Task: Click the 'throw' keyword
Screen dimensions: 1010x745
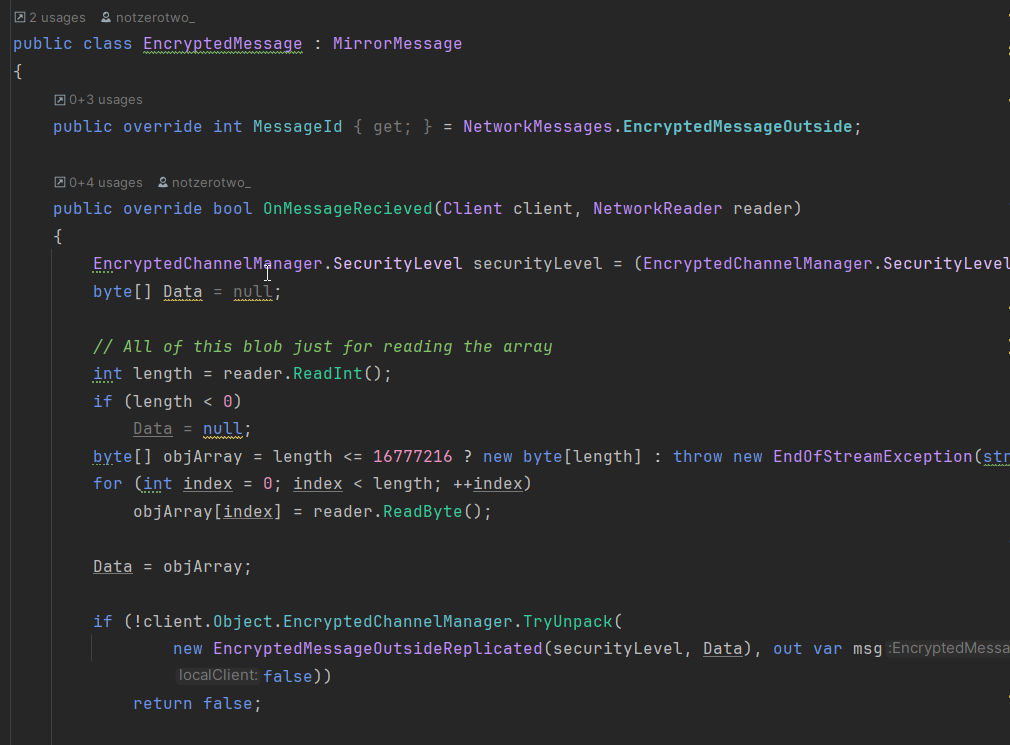Action: point(697,457)
